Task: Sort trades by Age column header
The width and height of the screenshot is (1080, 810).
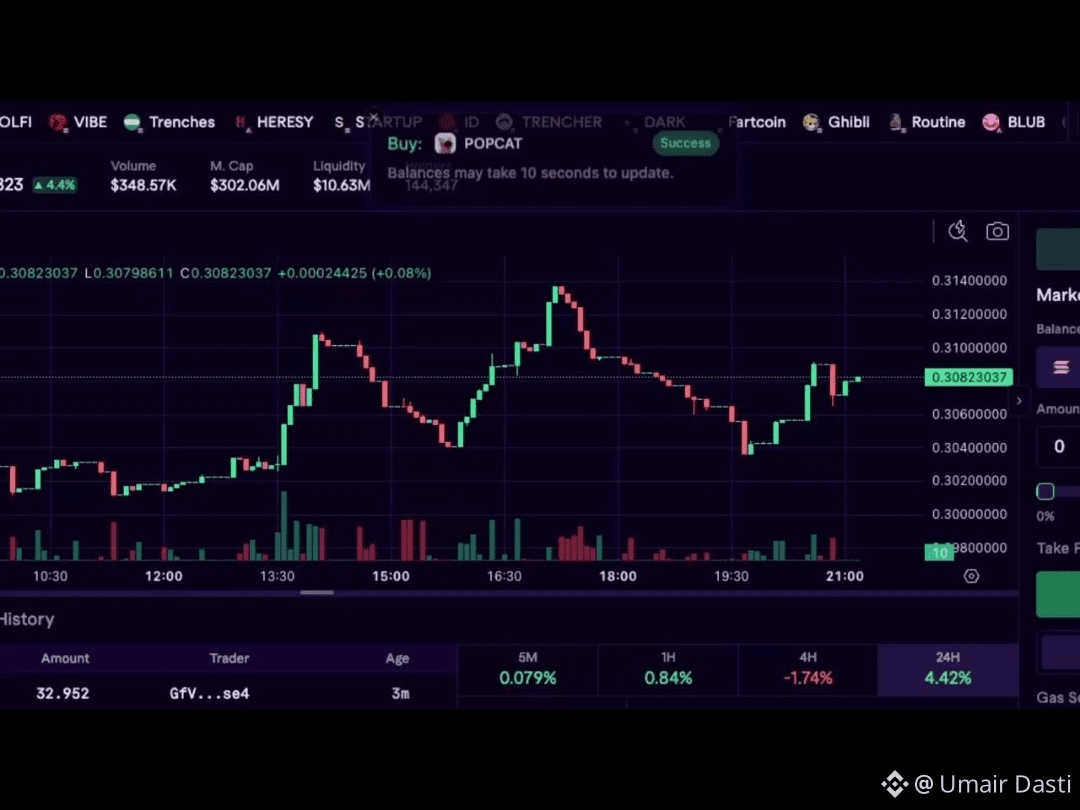Action: 397,658
